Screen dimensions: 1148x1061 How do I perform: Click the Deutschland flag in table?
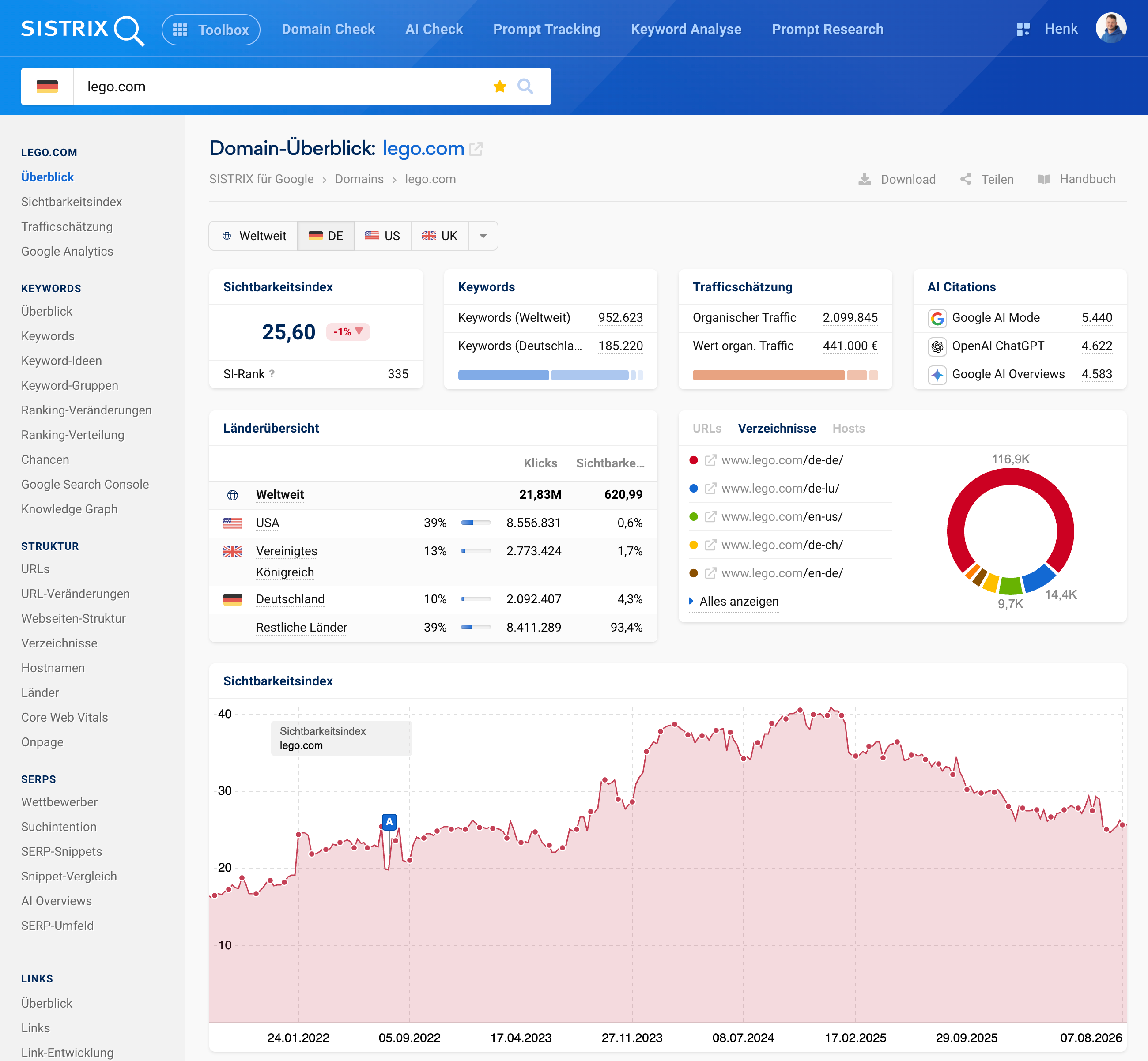pos(233,599)
